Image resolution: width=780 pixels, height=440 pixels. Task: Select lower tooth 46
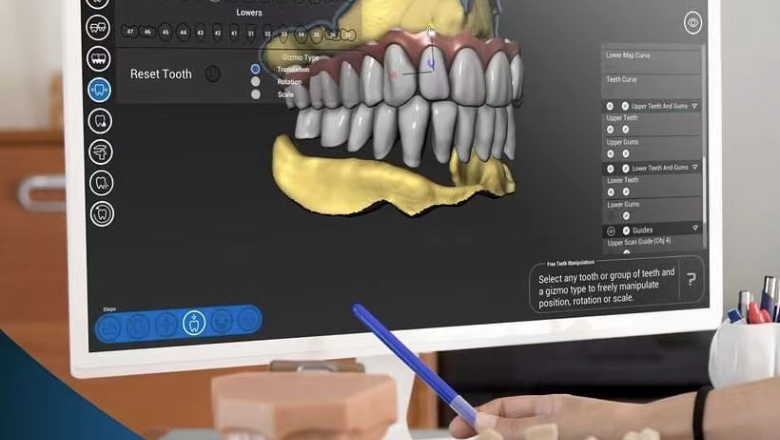point(147,32)
